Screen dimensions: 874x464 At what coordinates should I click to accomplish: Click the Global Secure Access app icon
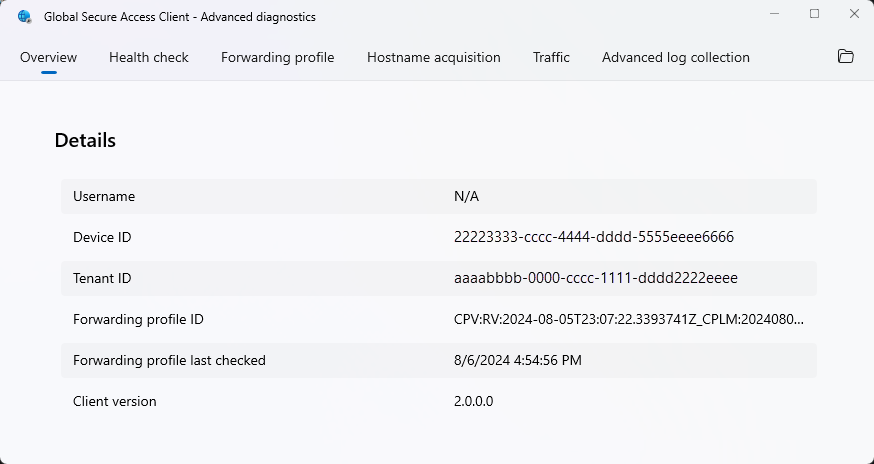25,15
